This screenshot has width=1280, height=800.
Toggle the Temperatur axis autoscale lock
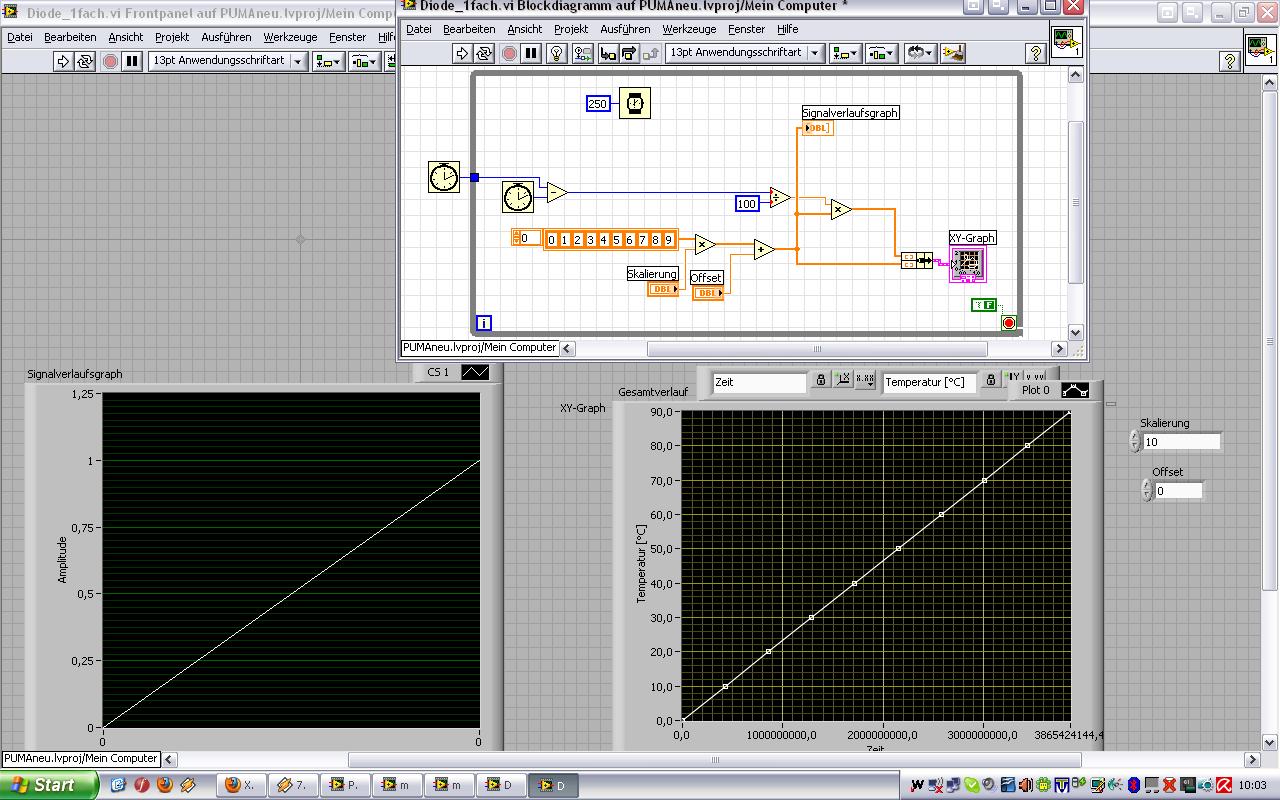[x=990, y=381]
